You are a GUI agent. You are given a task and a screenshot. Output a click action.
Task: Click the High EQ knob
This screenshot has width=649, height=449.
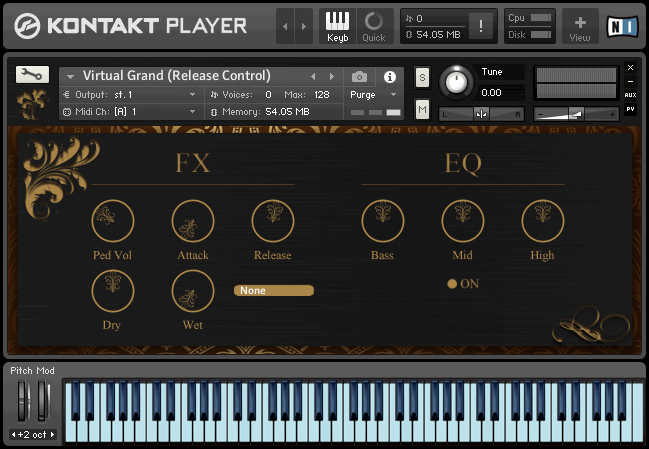tap(543, 221)
